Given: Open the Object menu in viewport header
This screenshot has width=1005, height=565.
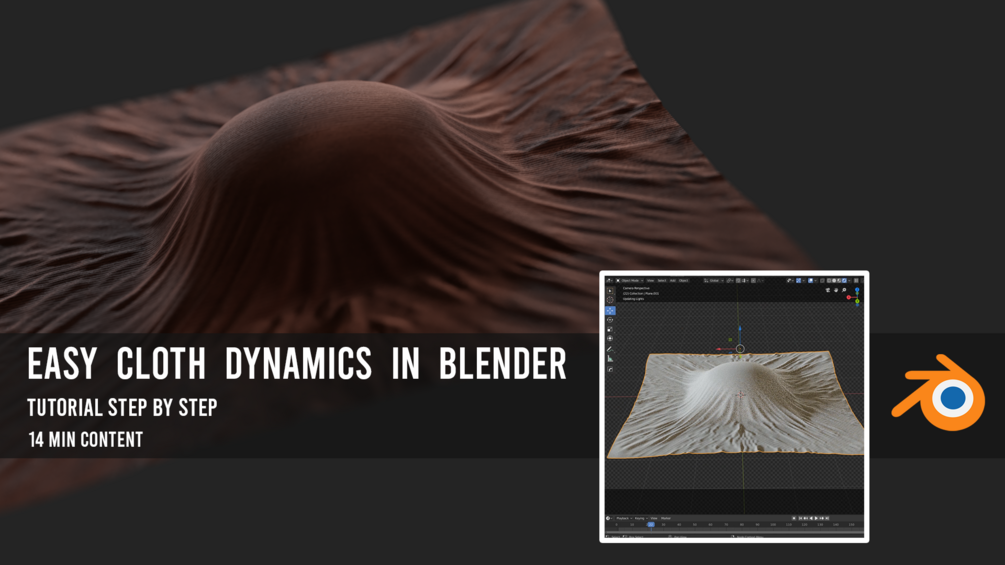Looking at the screenshot, I should click(x=684, y=281).
